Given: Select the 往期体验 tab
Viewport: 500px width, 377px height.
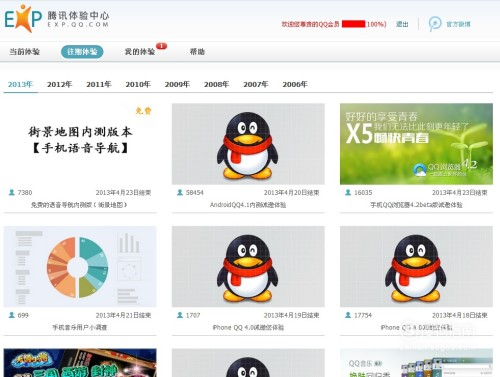Looking at the screenshot, I should click(82, 52).
